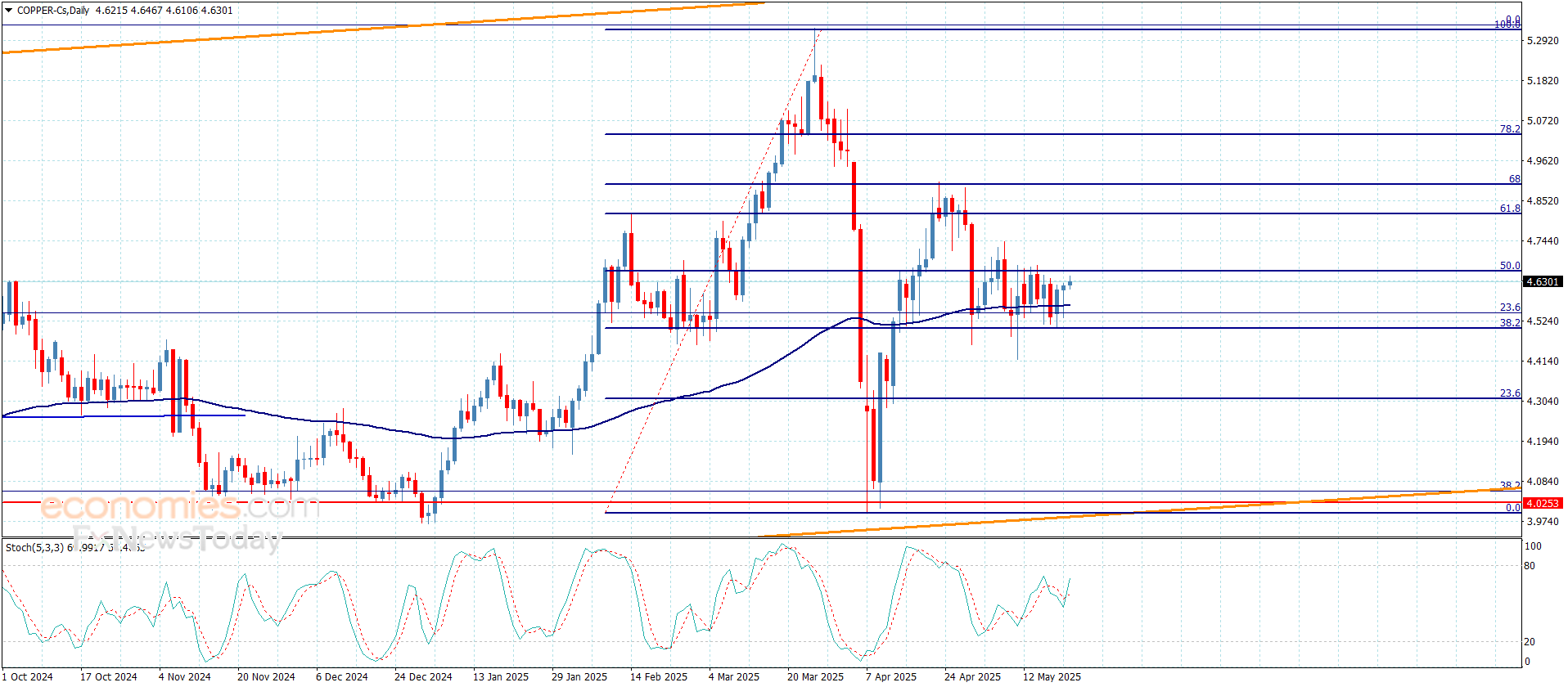Select the 50.0 Fibonacci level label
The height and width of the screenshot is (687, 1568).
click(1509, 266)
